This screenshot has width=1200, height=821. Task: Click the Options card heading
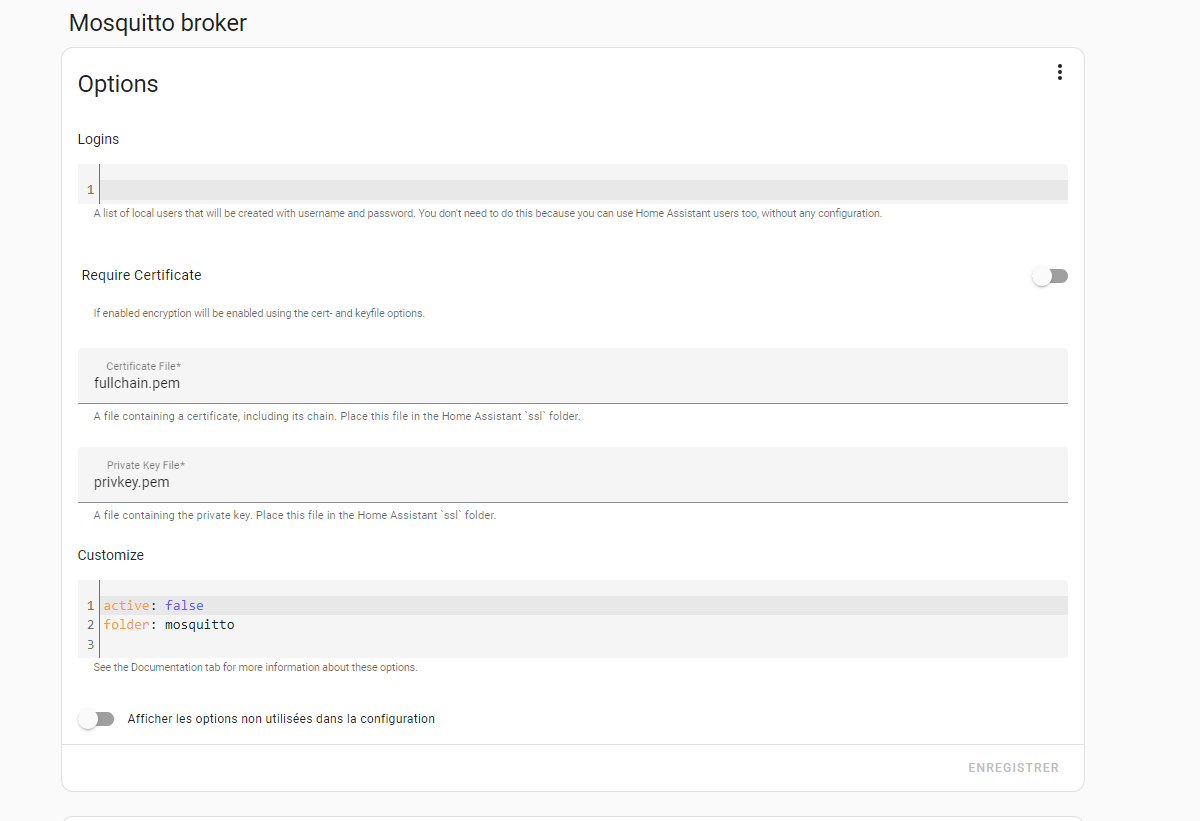[118, 84]
